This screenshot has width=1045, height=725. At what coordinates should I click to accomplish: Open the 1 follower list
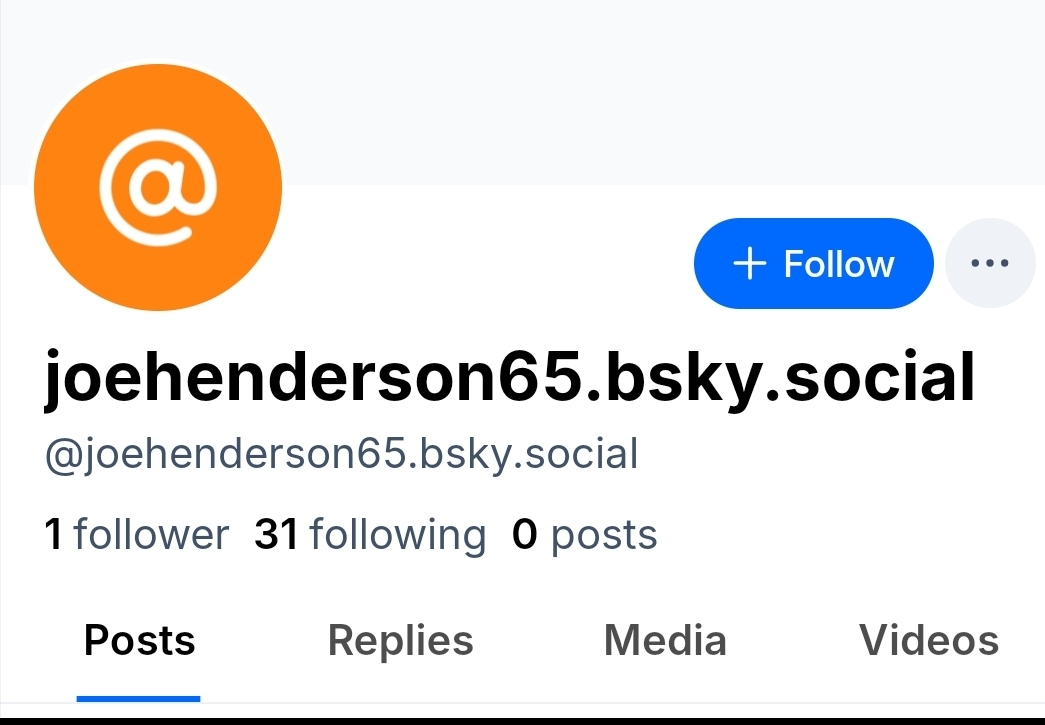pyautogui.click(x=137, y=534)
